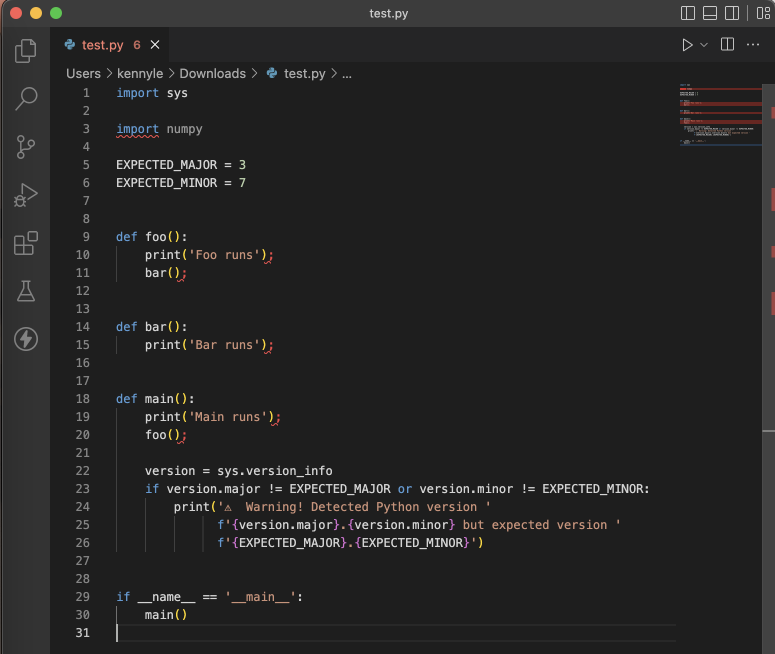Open the Testing flask view
Screen dimensions: 775x654
point(26,291)
